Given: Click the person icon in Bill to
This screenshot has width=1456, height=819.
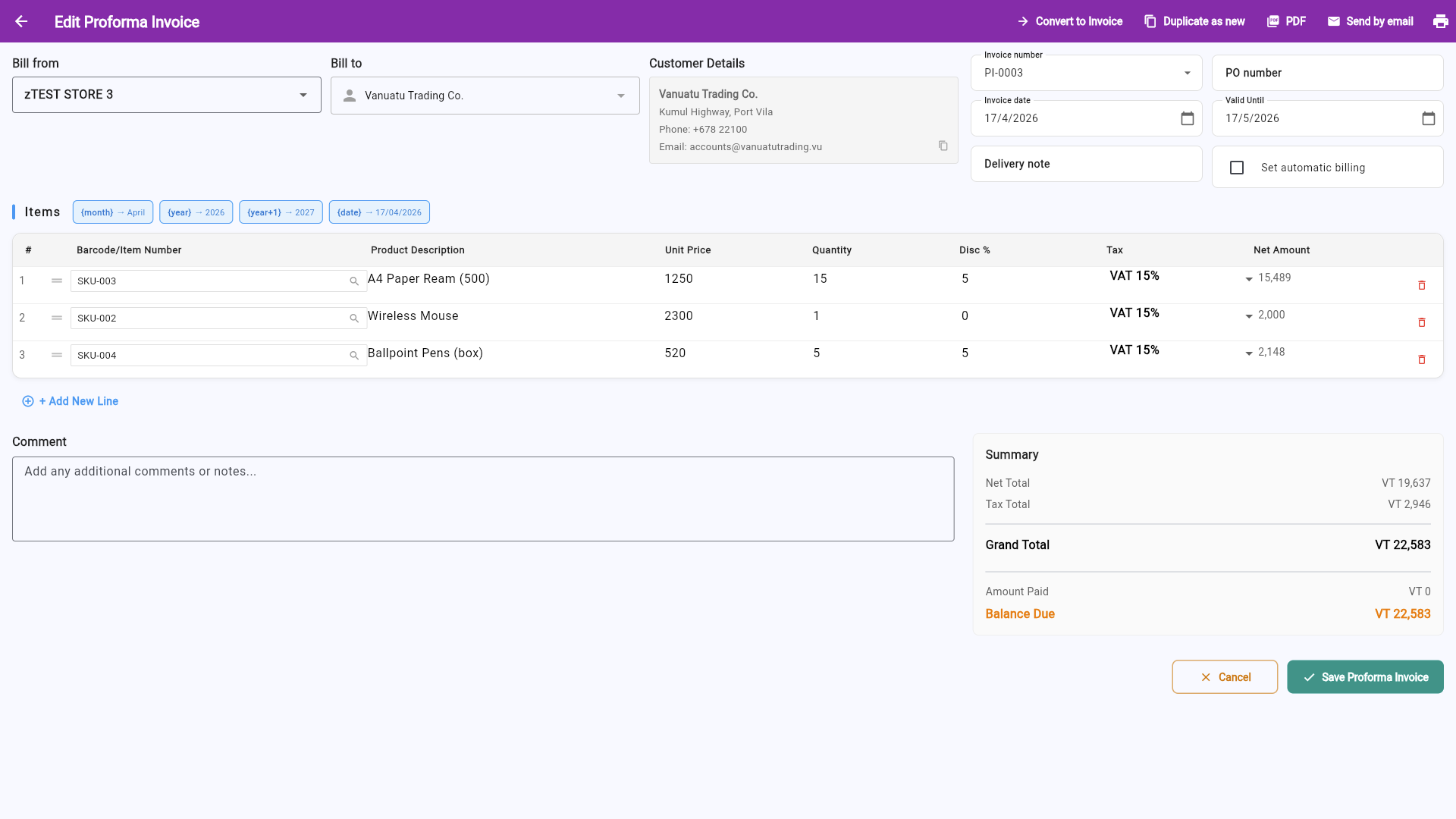Looking at the screenshot, I should point(350,96).
